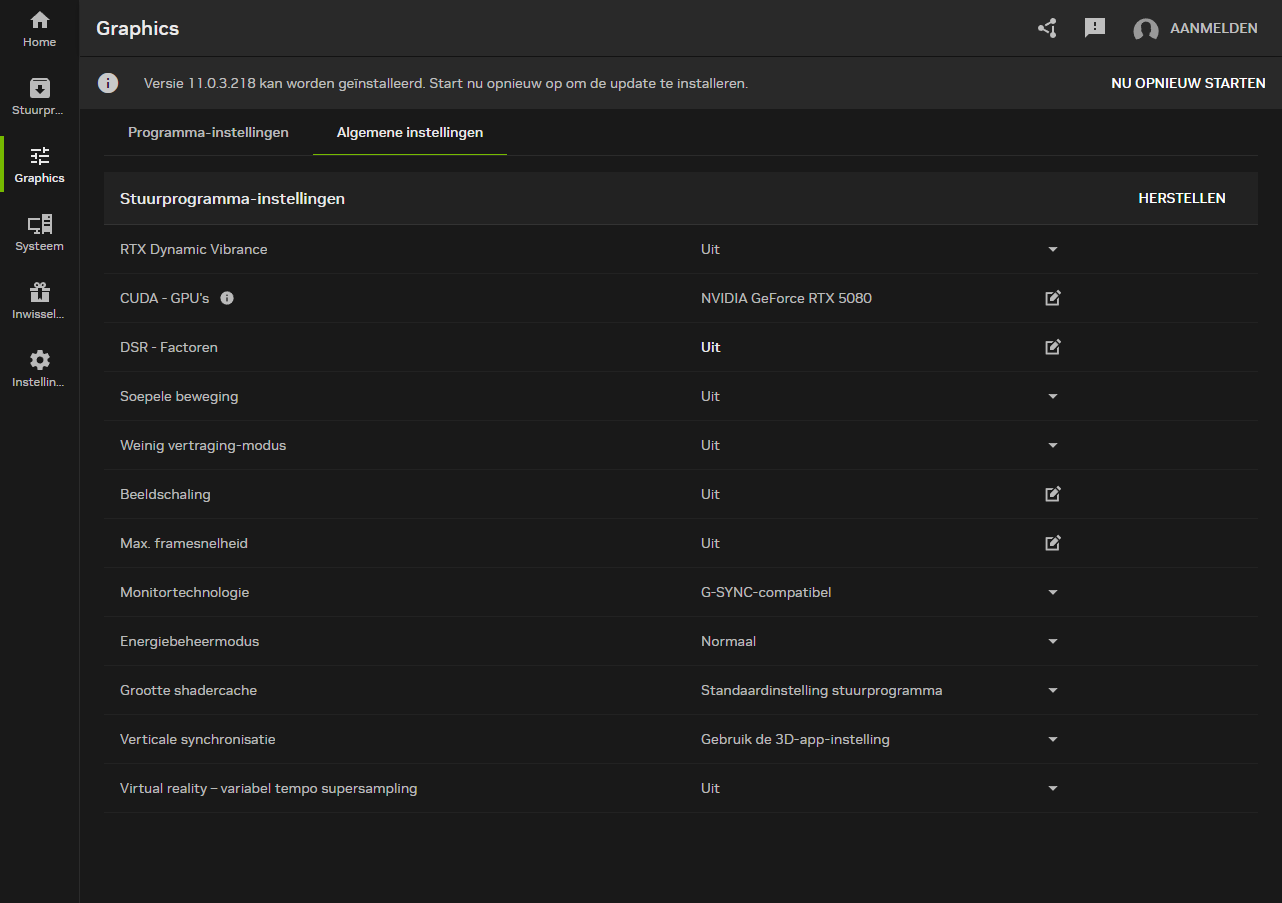Open the Energiebeheermodus dropdown
The width and height of the screenshot is (1282, 903).
pos(1052,641)
